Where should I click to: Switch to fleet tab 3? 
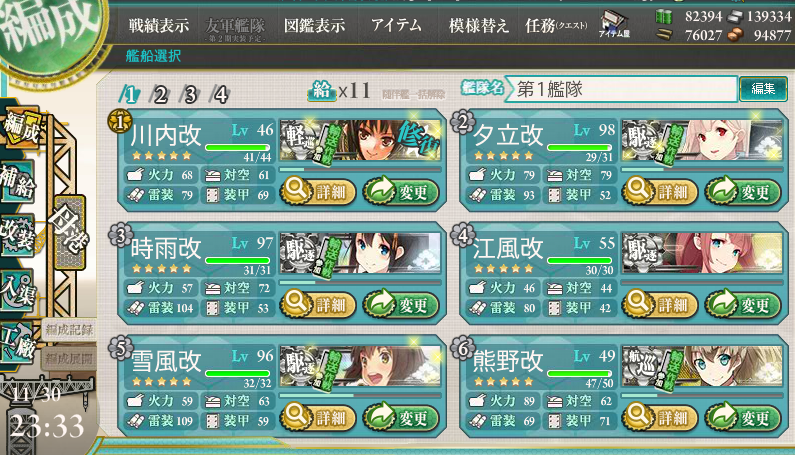tap(190, 94)
